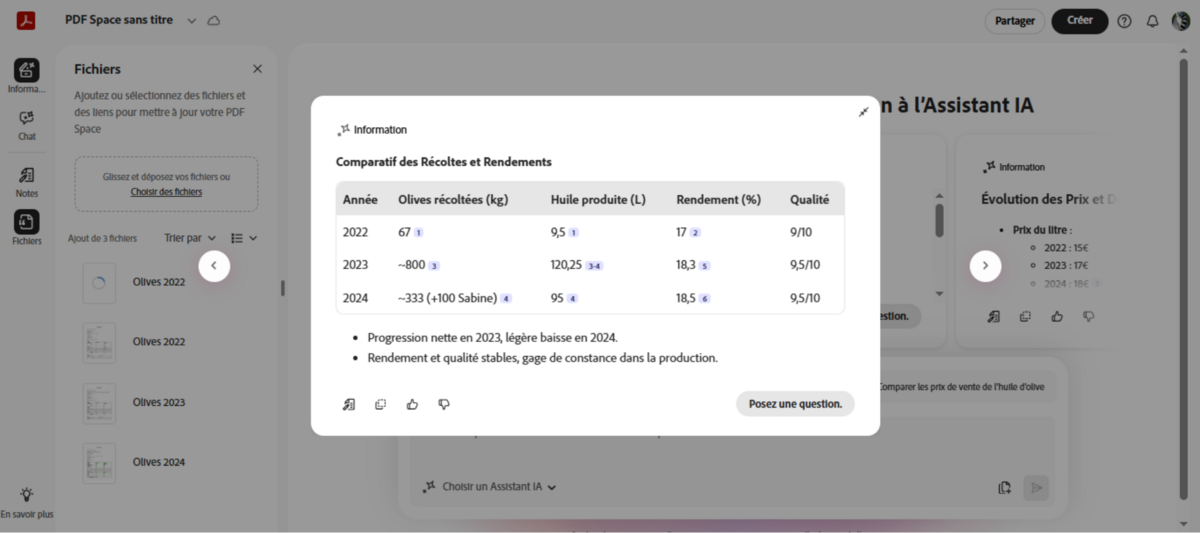Go to next information card

click(x=985, y=266)
